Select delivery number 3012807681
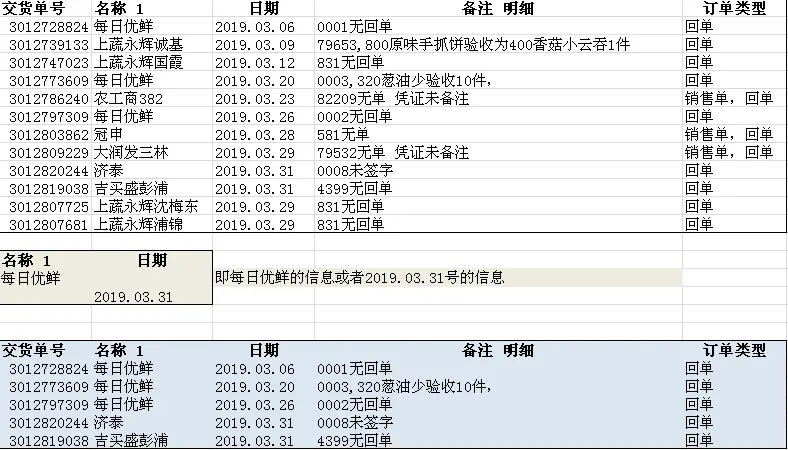 coord(49,225)
